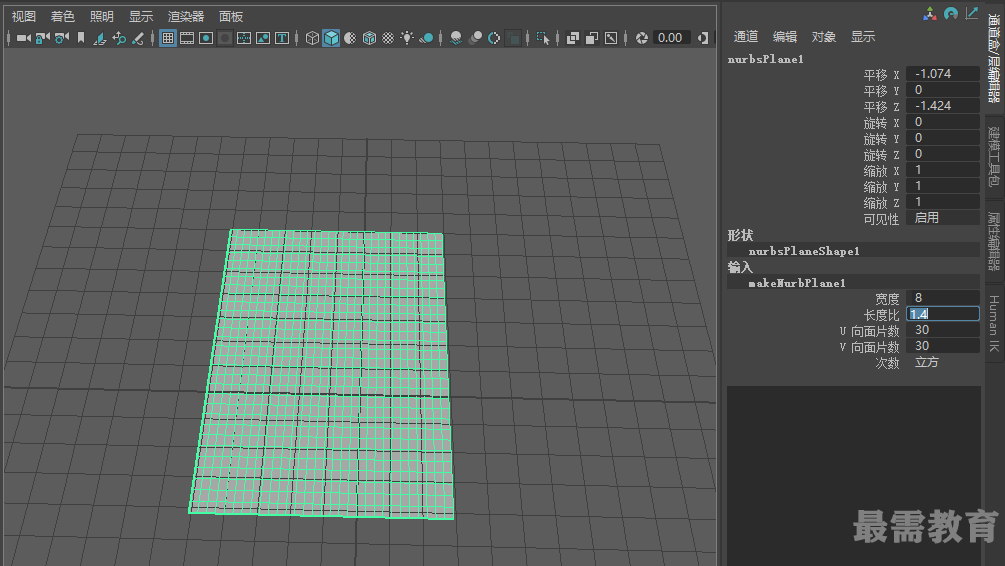Switch to wireframe display icon
Viewport: 1005px width, 566px height.
coord(312,38)
